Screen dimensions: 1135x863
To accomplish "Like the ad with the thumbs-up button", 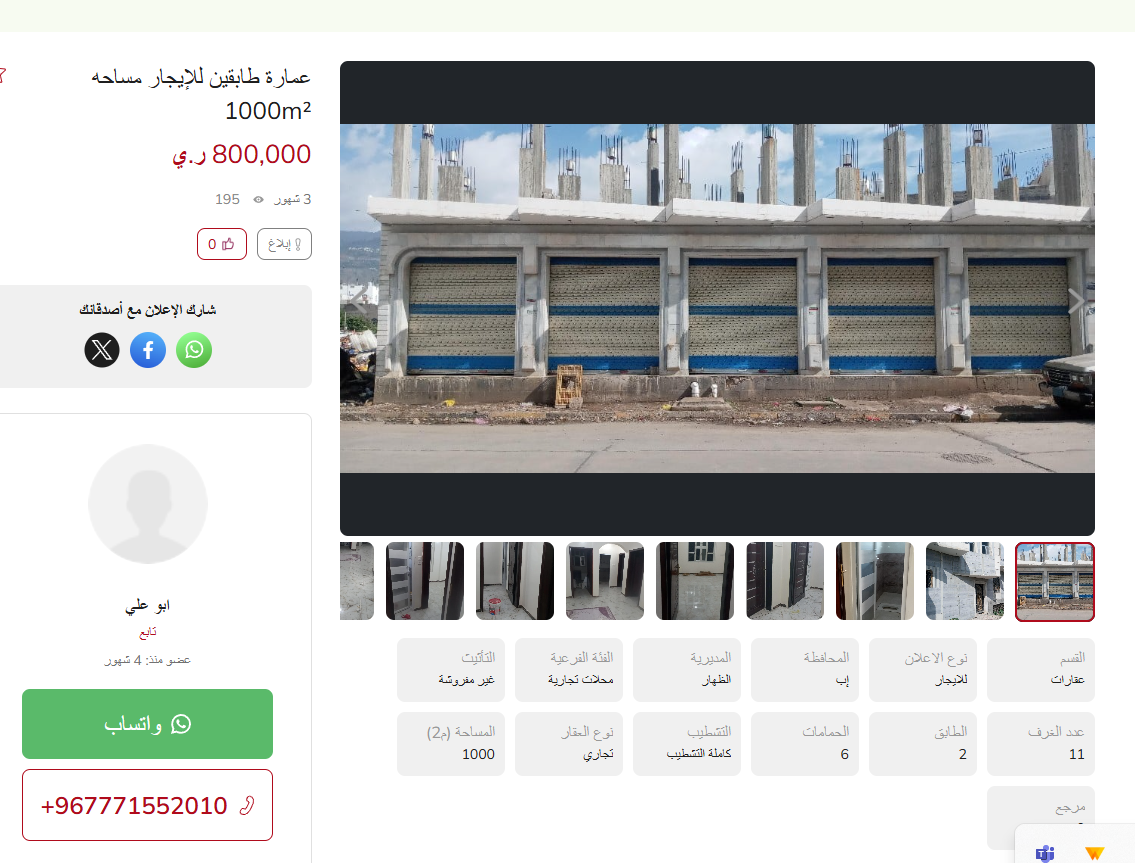I will tap(221, 244).
